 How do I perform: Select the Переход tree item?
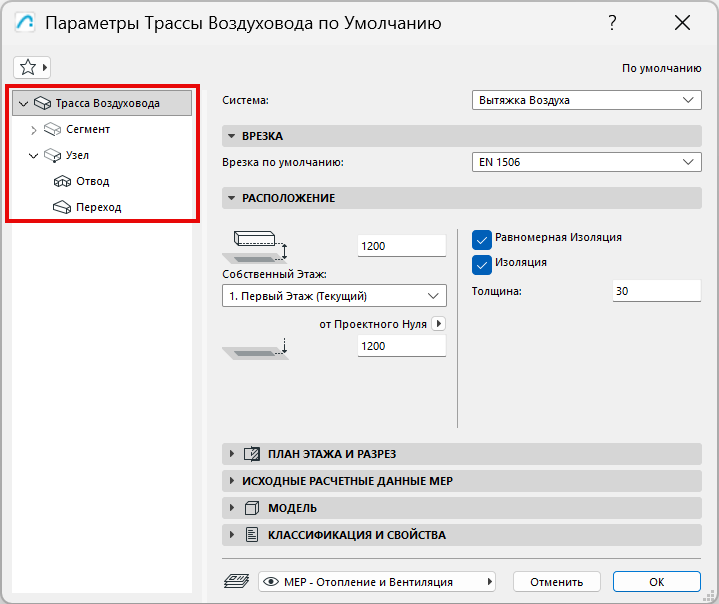pos(98,207)
